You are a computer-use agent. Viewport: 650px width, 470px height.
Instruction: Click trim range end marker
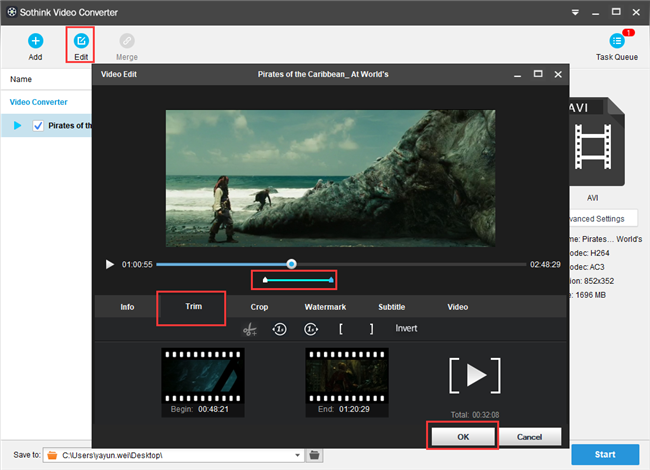331,280
